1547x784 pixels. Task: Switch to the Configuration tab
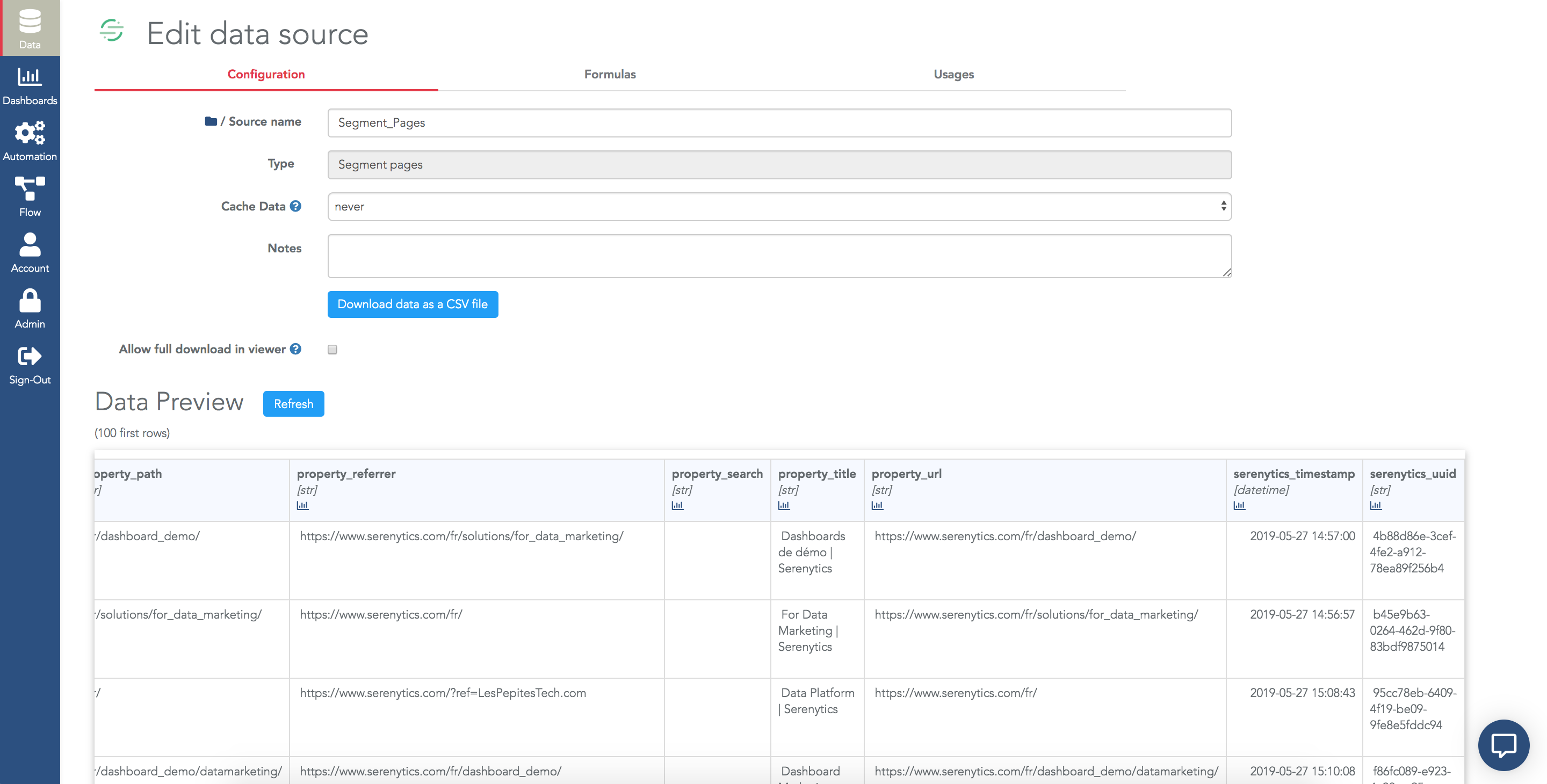click(266, 75)
